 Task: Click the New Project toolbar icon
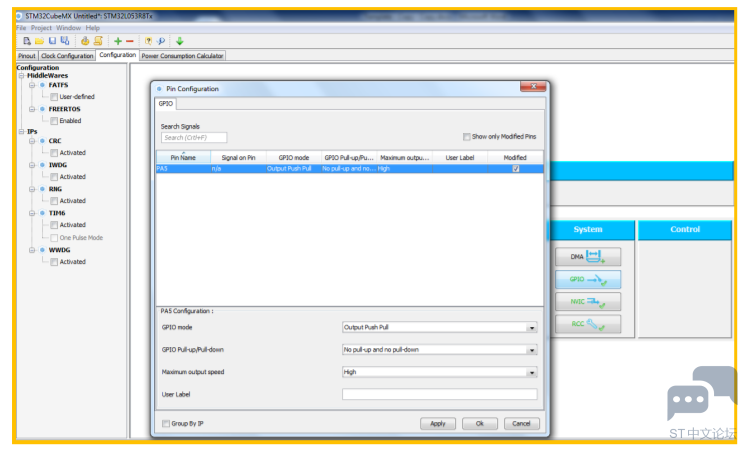(27, 41)
